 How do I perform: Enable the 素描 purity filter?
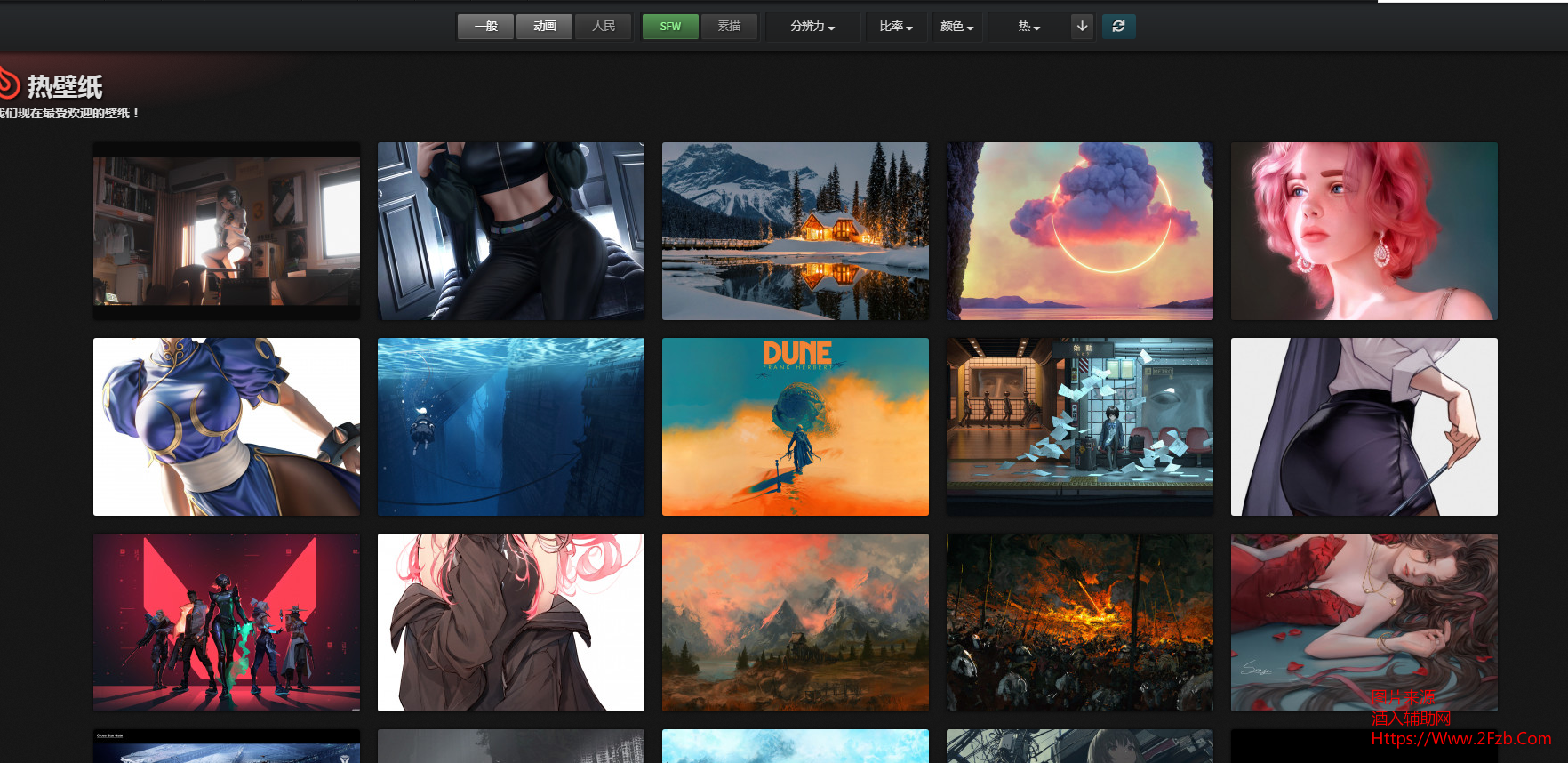pos(729,27)
